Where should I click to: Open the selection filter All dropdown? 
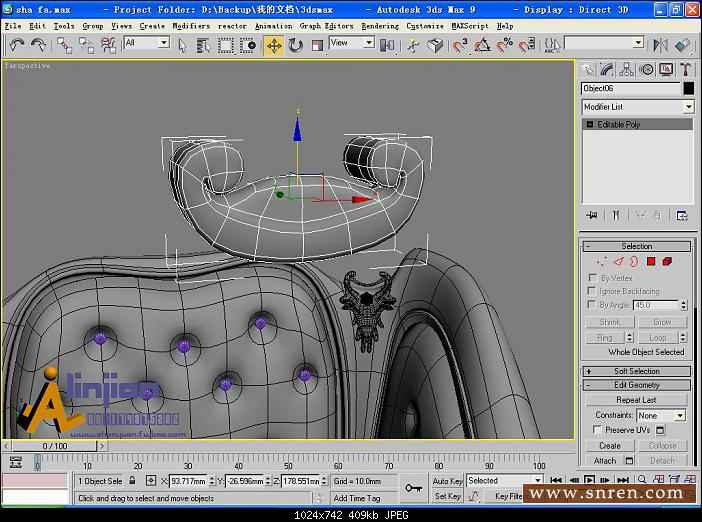146,43
